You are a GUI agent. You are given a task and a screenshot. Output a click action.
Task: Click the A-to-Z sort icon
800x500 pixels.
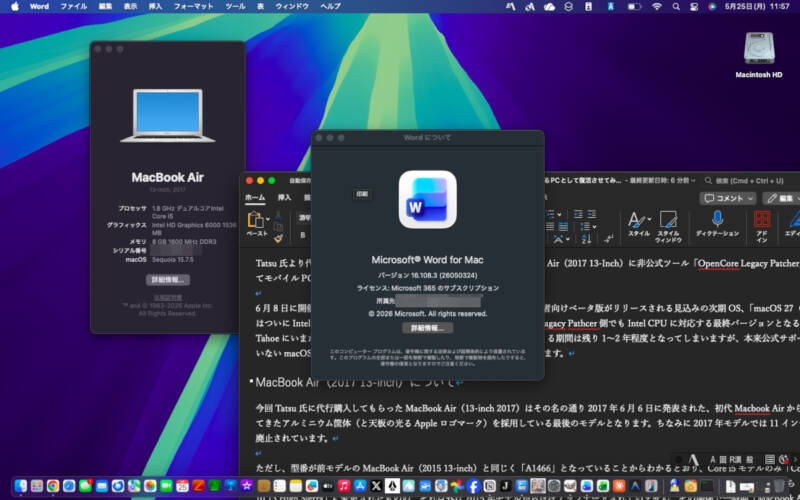[x=586, y=239]
